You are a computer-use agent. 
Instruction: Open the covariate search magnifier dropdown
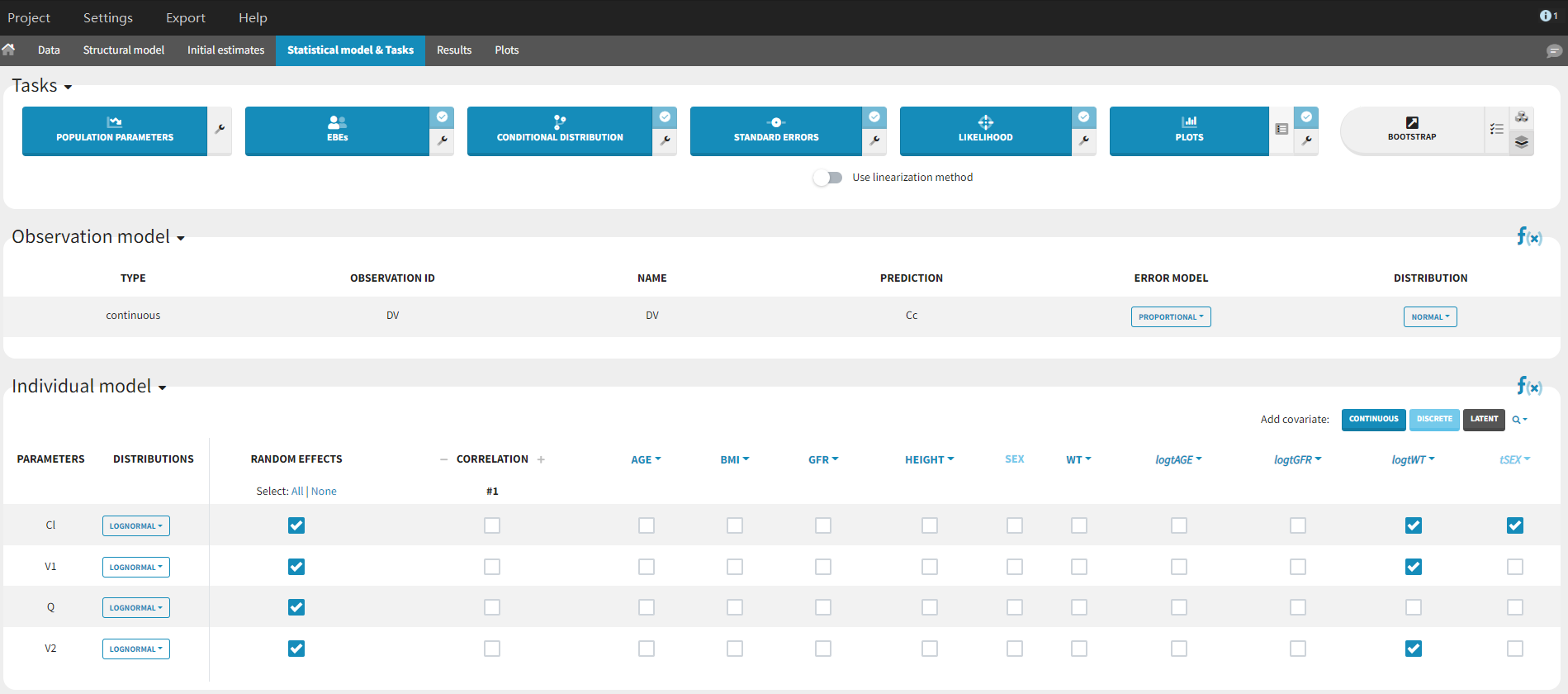(x=1519, y=420)
